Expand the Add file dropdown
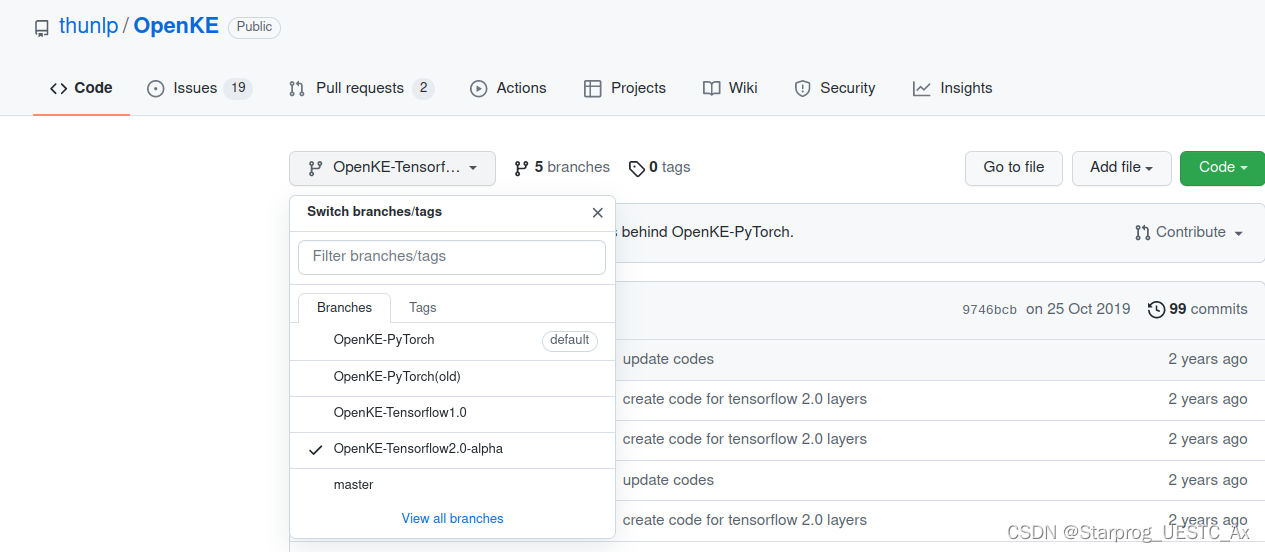1265x552 pixels. point(1121,168)
